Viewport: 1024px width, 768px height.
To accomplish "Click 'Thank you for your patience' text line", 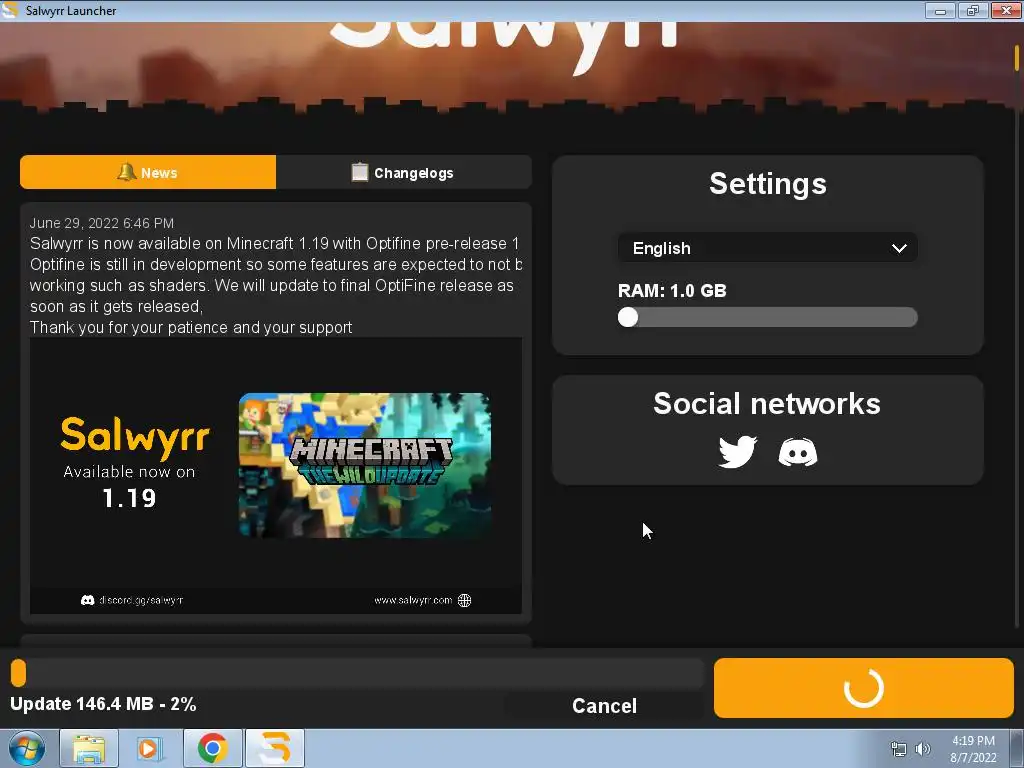I will 191,327.
